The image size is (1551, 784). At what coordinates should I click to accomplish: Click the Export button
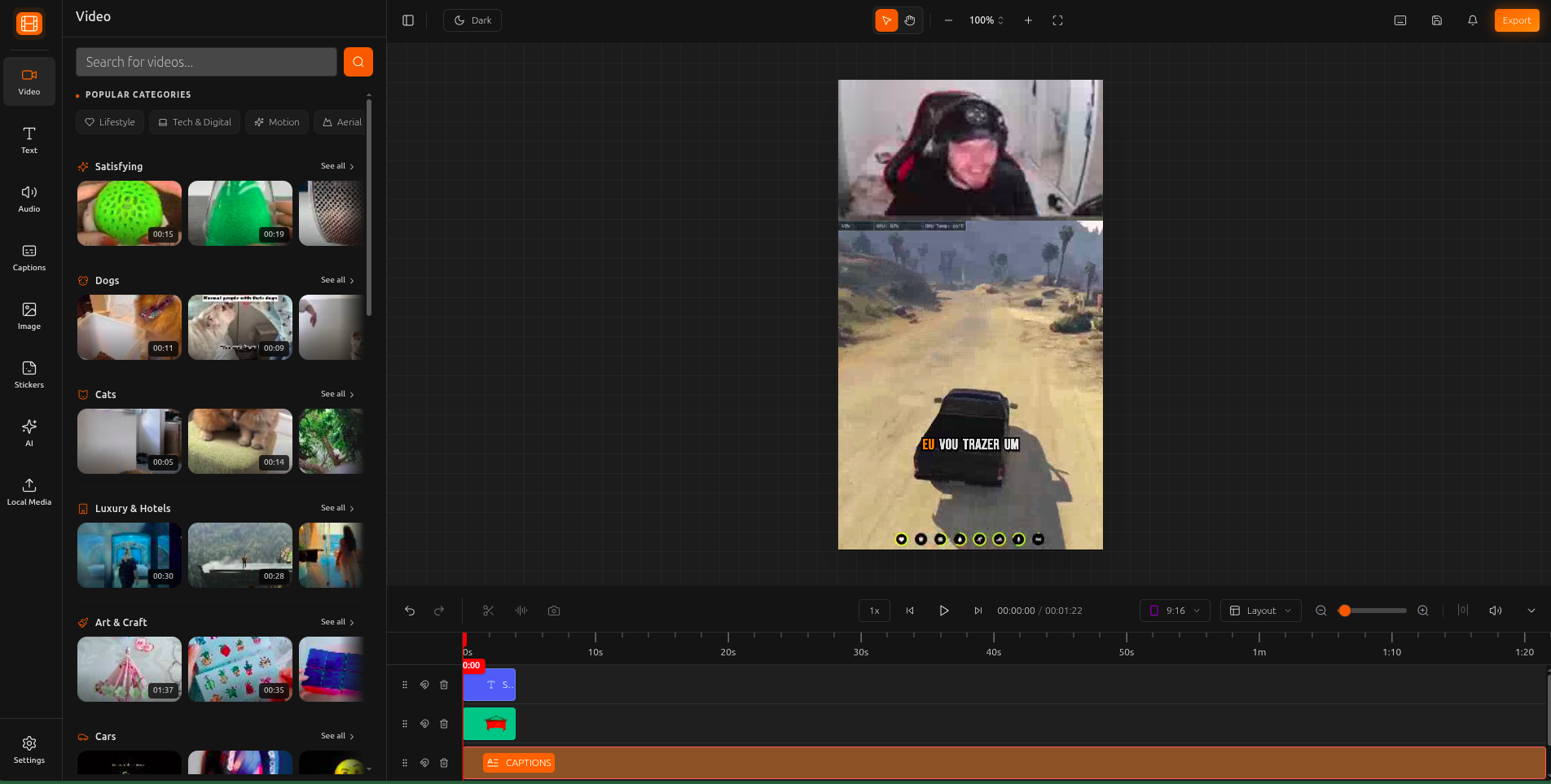[1516, 20]
